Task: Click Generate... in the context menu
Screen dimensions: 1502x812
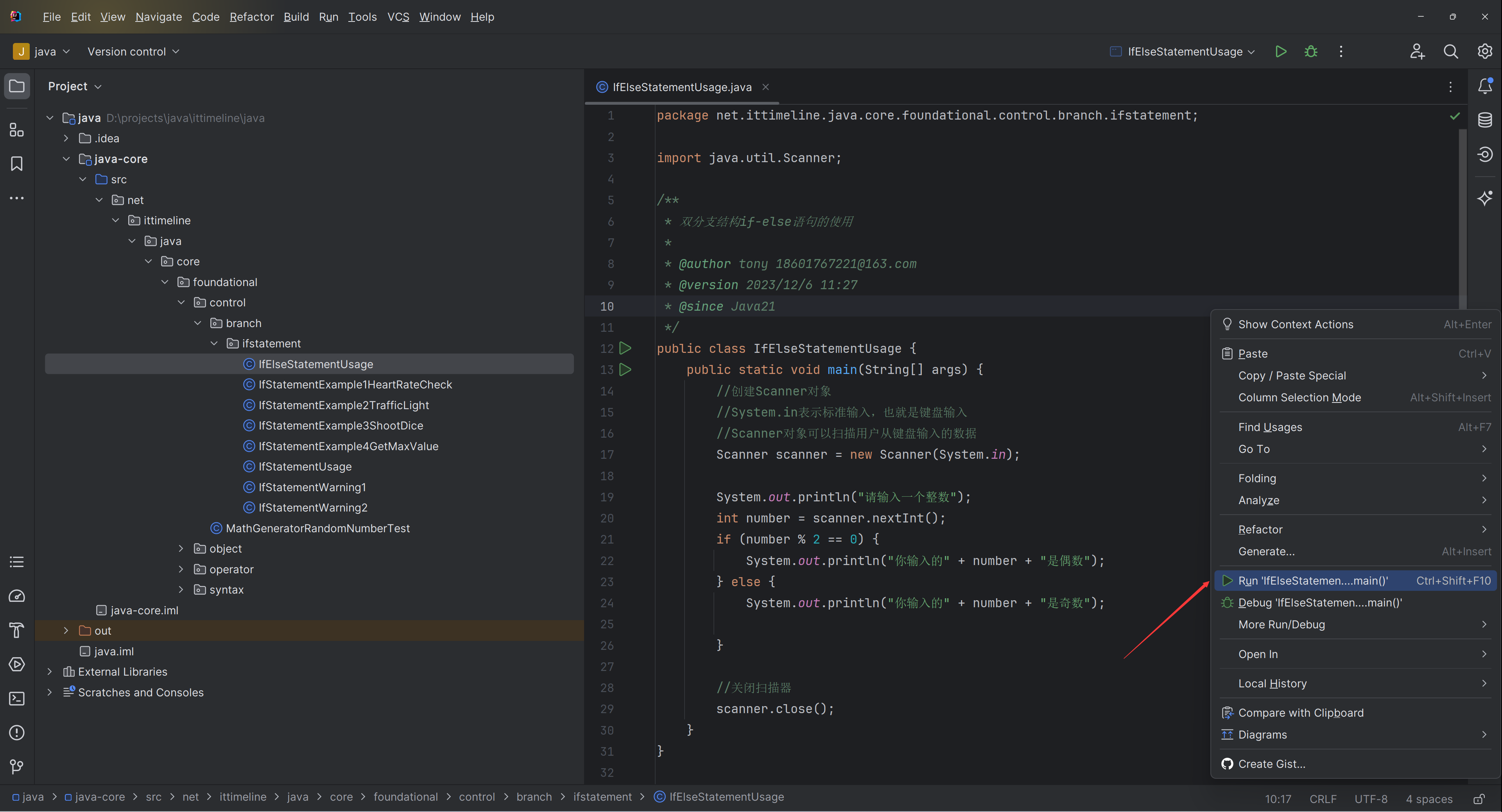Action: [x=1356, y=551]
